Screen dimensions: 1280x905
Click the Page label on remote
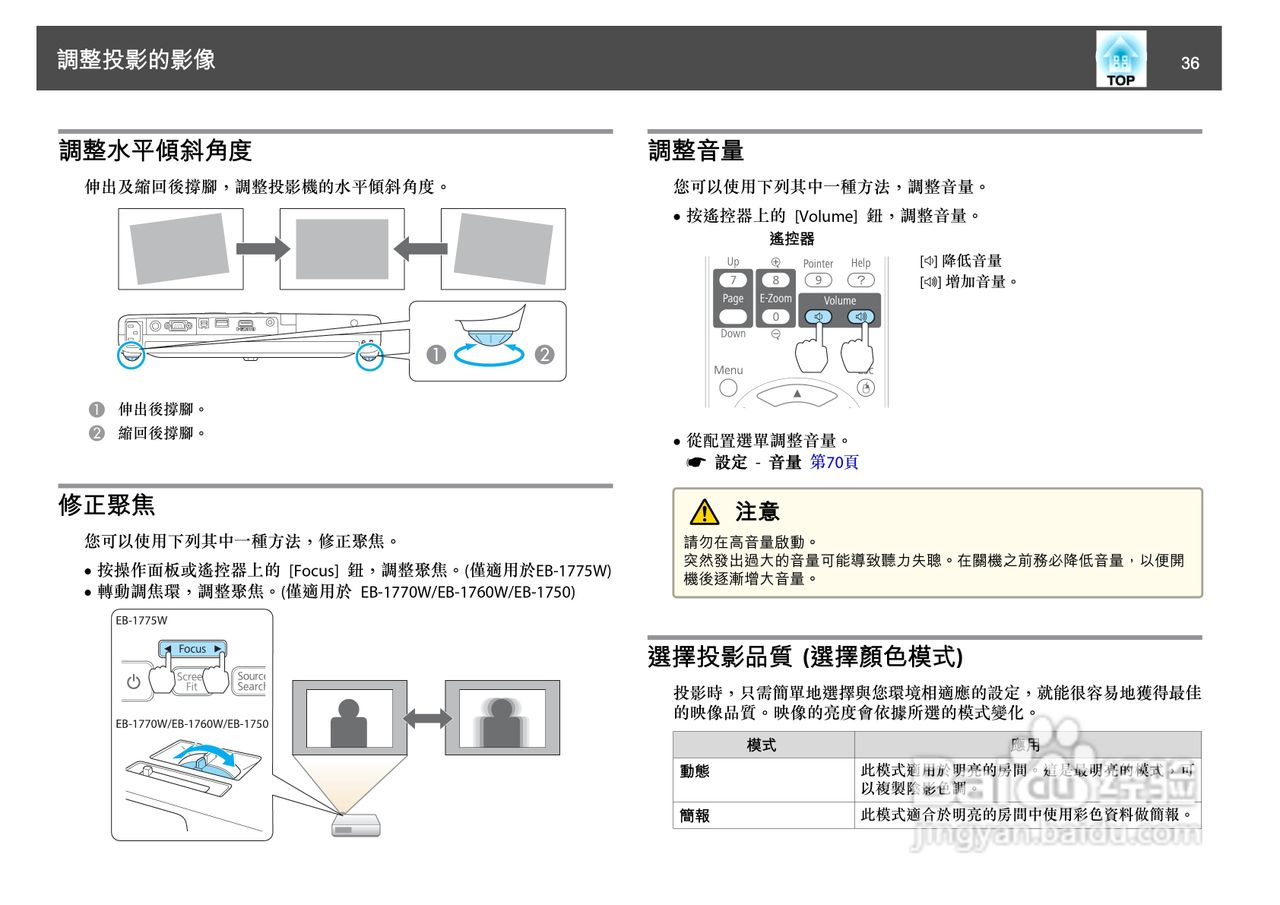(x=733, y=299)
